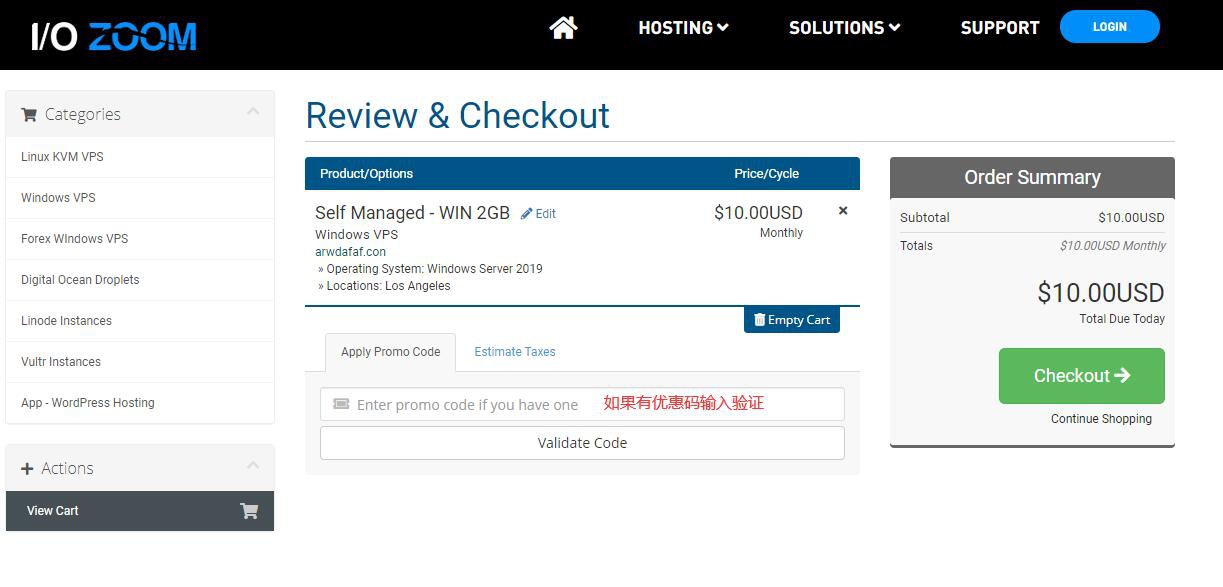1223x587 pixels.
Task: Click the green Checkout button
Action: (1081, 376)
